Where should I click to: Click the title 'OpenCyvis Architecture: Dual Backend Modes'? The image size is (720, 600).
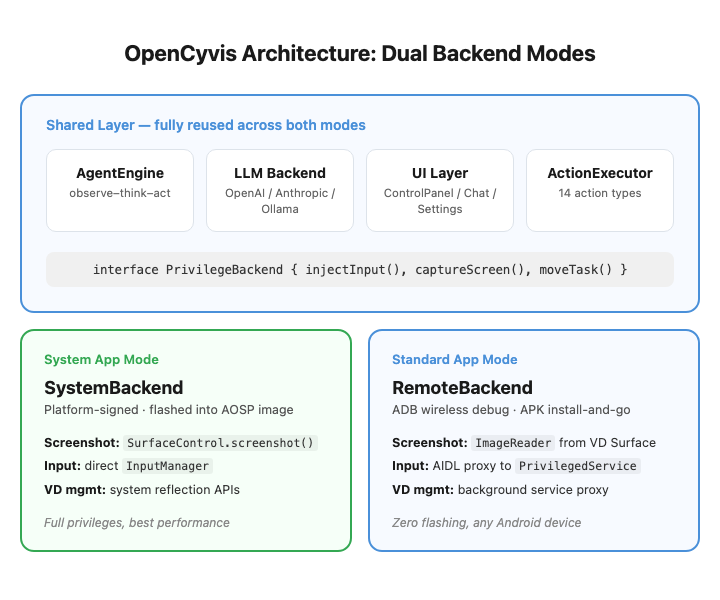point(360,54)
